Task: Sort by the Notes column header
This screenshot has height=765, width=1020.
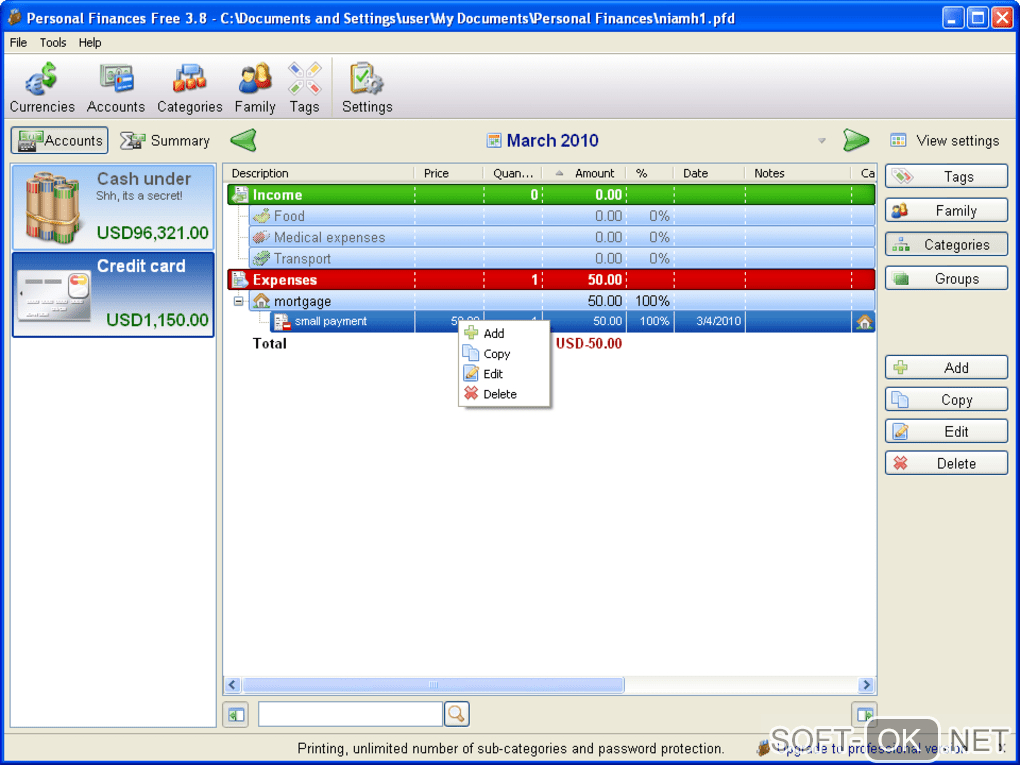Action: pyautogui.click(x=798, y=173)
